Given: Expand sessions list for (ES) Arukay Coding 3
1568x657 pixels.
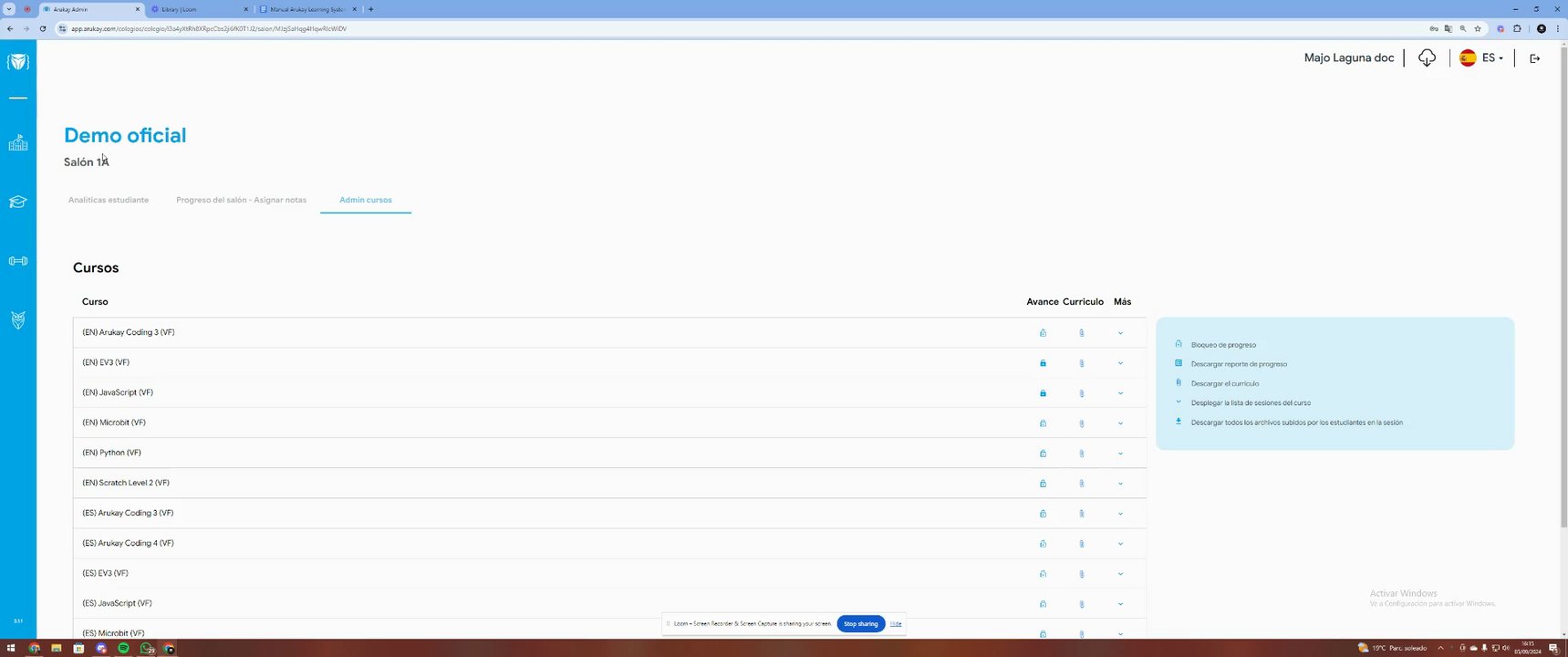Looking at the screenshot, I should [x=1120, y=514].
